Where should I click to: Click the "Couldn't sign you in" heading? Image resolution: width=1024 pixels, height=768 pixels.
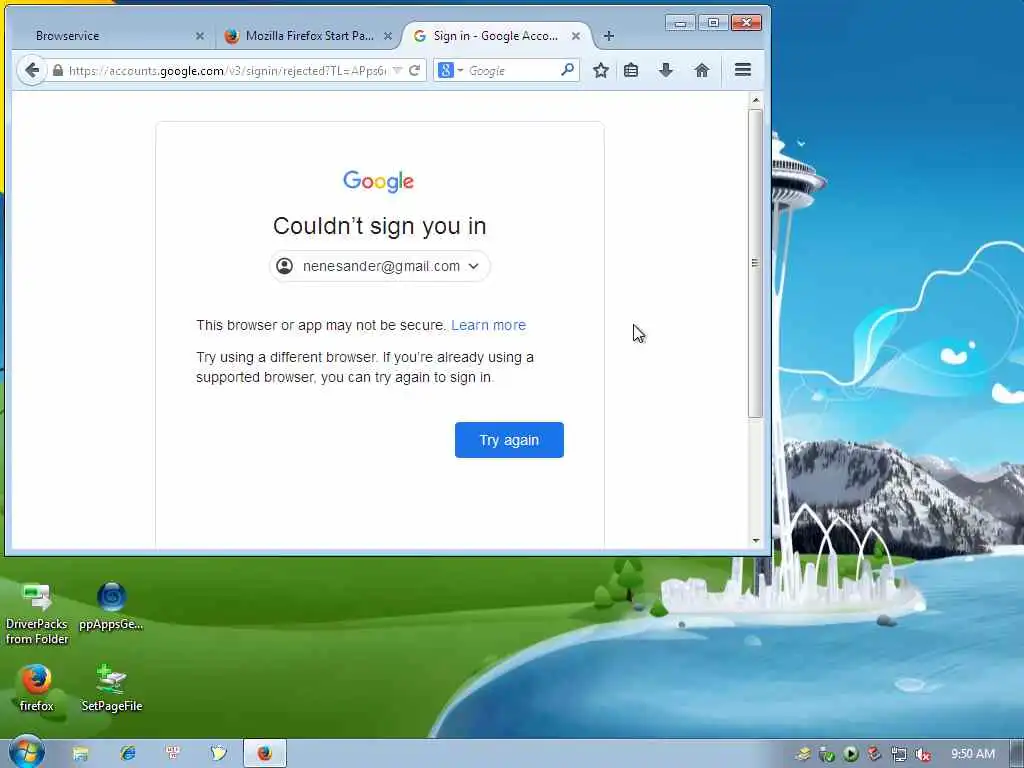pyautogui.click(x=379, y=226)
